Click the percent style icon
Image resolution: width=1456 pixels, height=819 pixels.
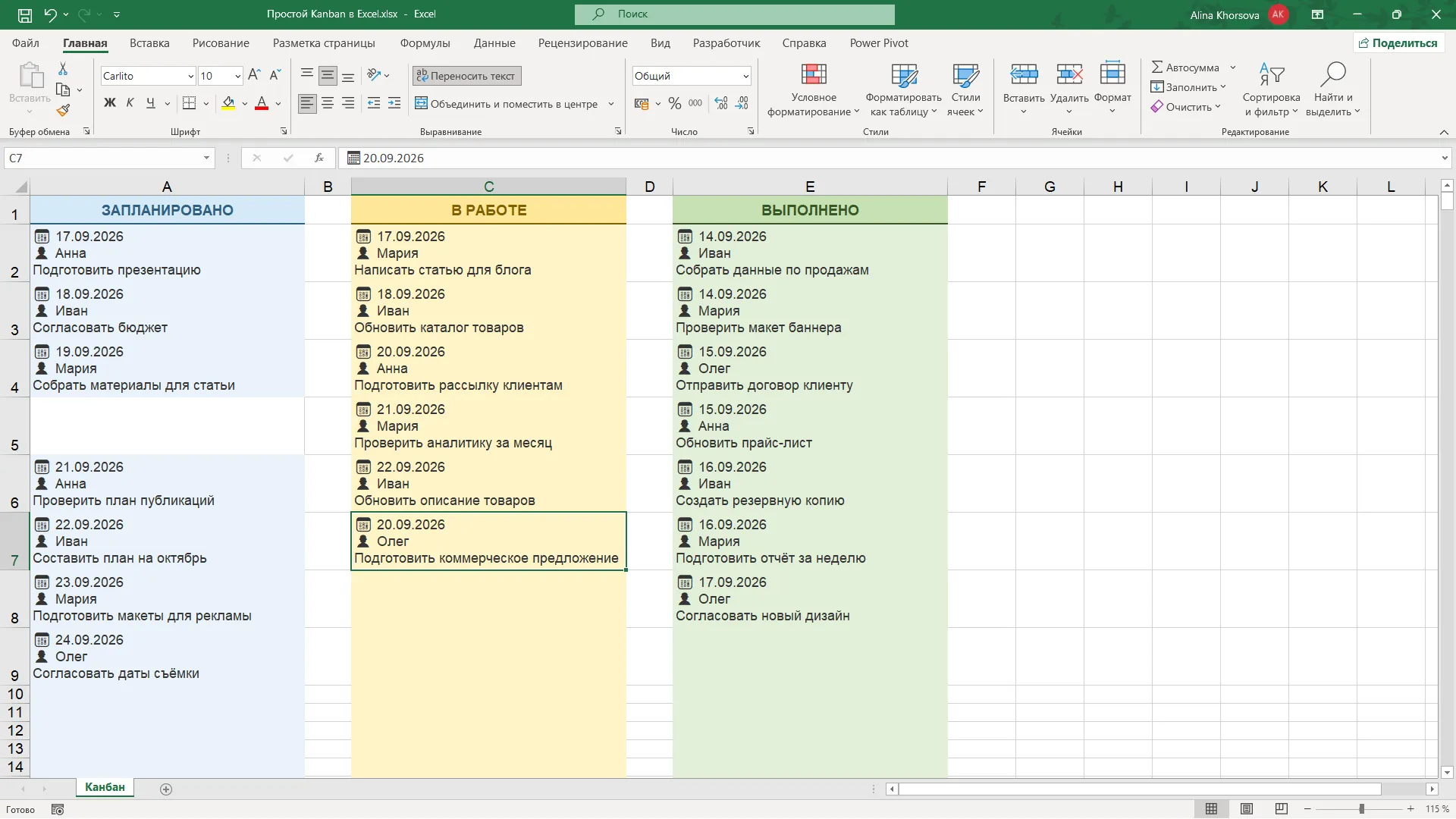674,103
